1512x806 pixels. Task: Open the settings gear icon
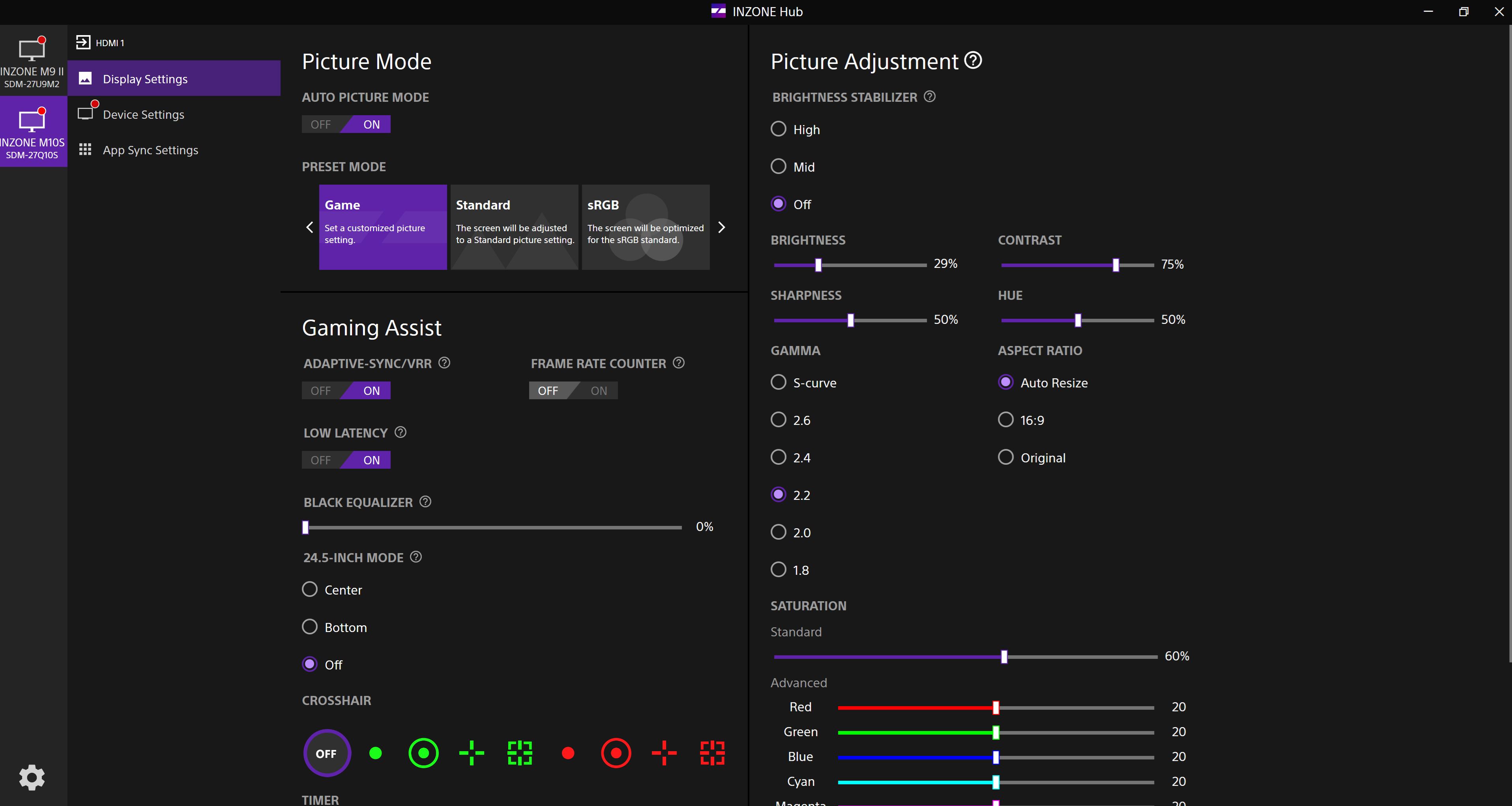coord(32,777)
